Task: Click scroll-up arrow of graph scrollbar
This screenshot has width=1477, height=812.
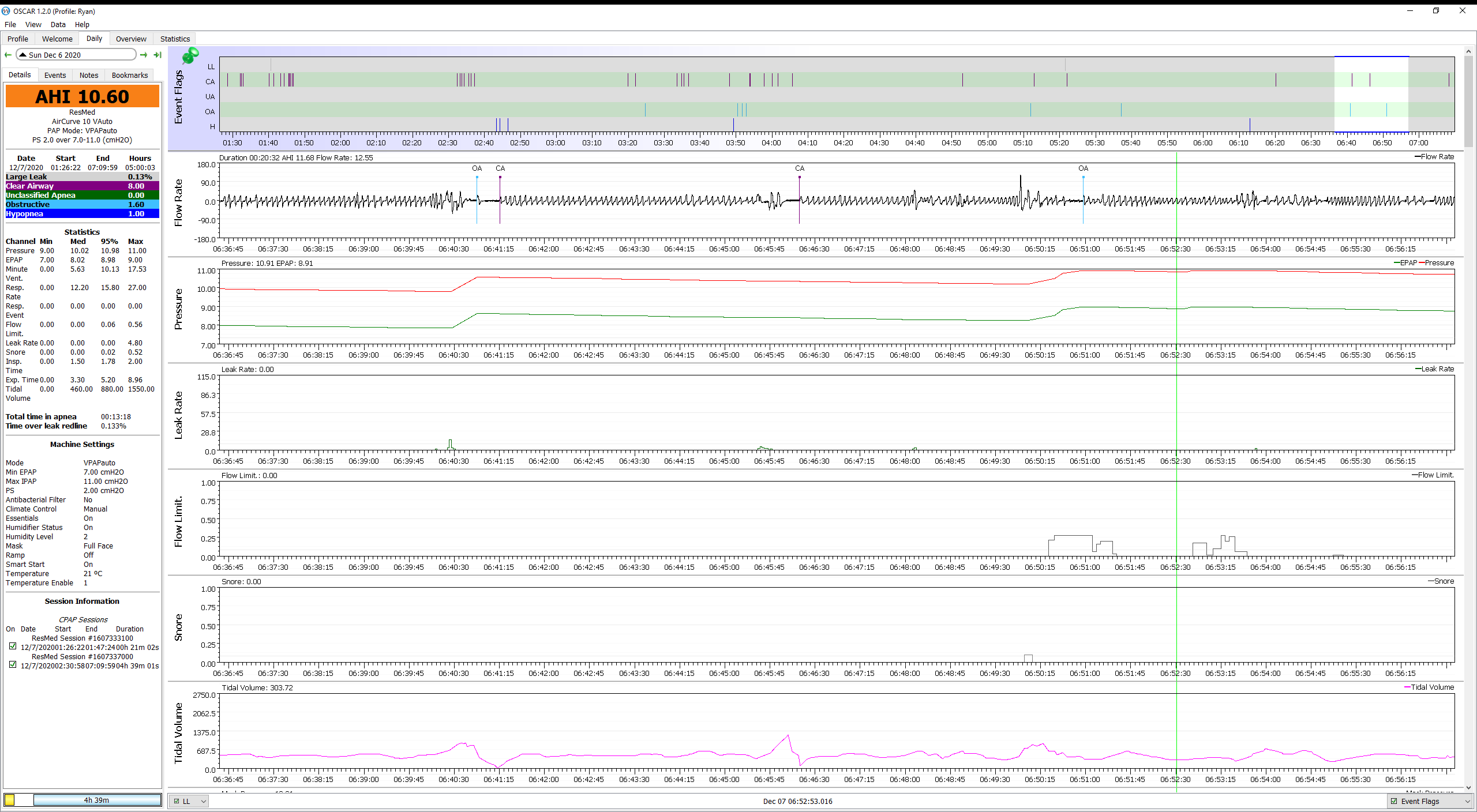Action: [x=1468, y=51]
